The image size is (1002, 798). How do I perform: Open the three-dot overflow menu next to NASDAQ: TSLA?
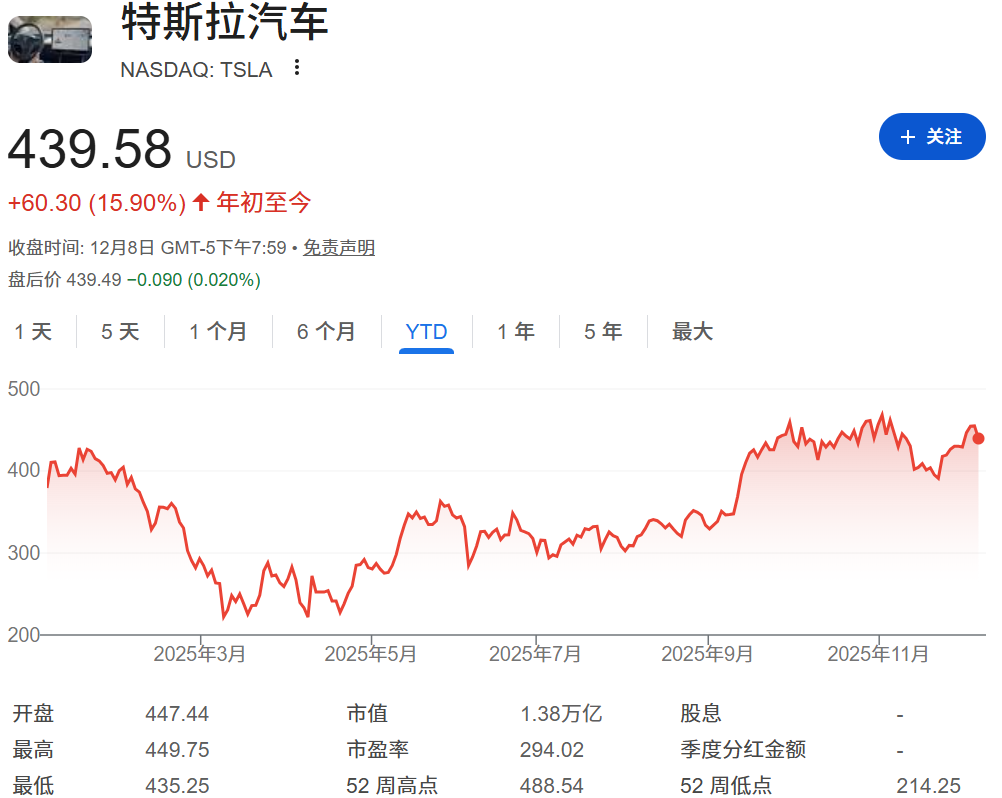(295, 67)
